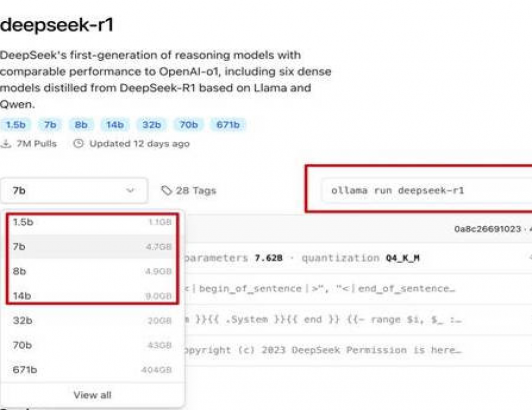Click View all at the bottom of the dropdown
Screen dimensions: 532x410
click(92, 395)
